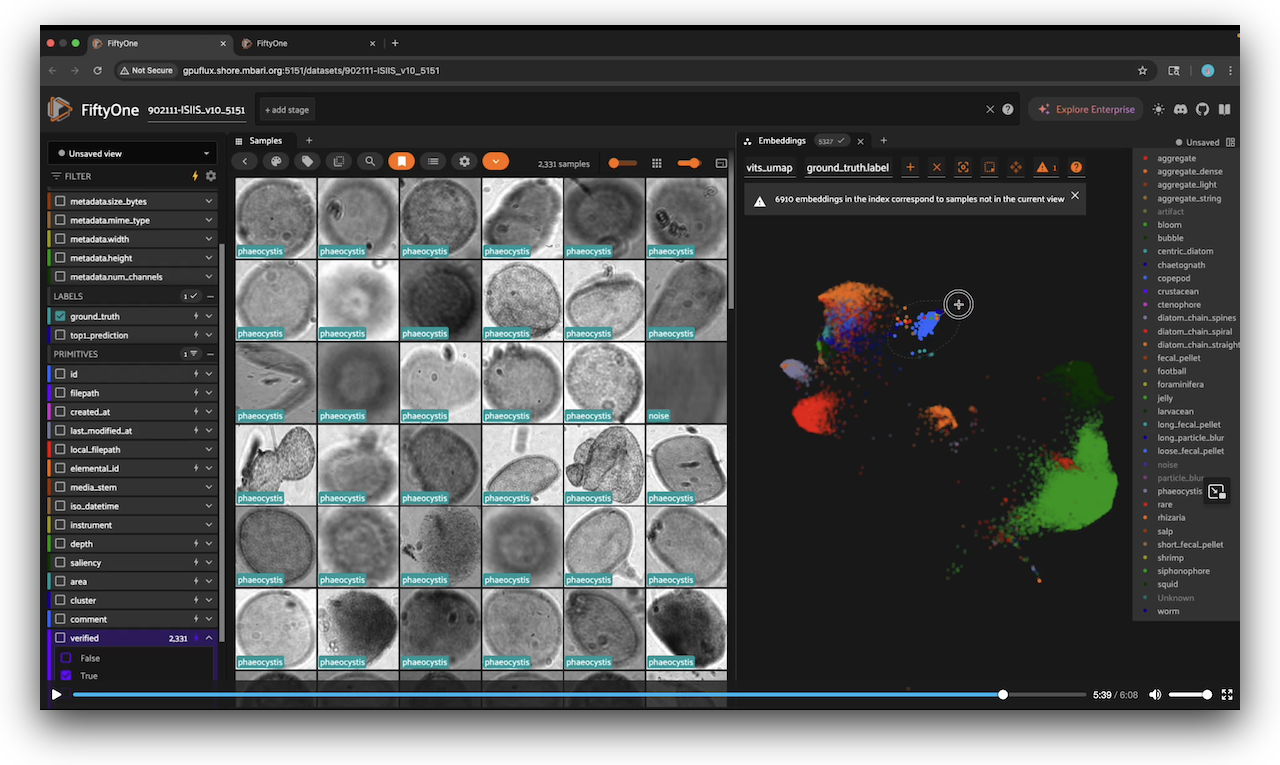Collapse the LABELS group

point(210,296)
